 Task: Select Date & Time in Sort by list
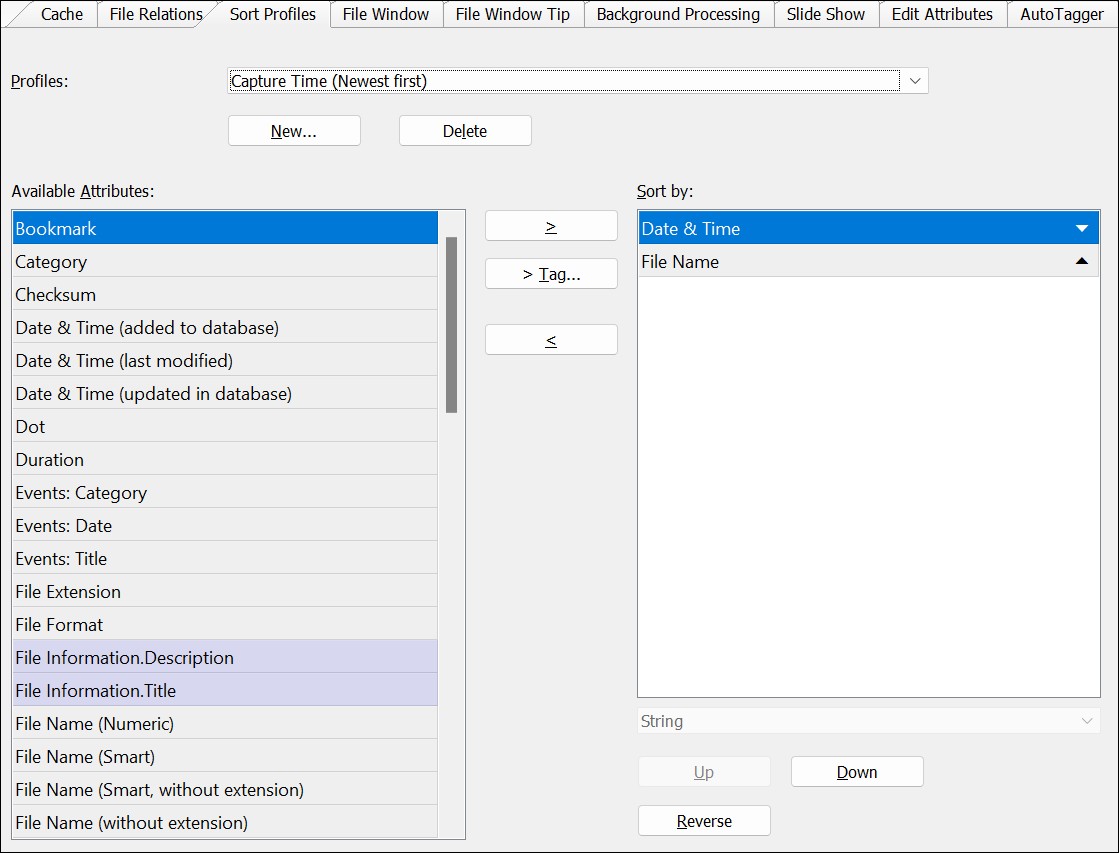(x=869, y=228)
